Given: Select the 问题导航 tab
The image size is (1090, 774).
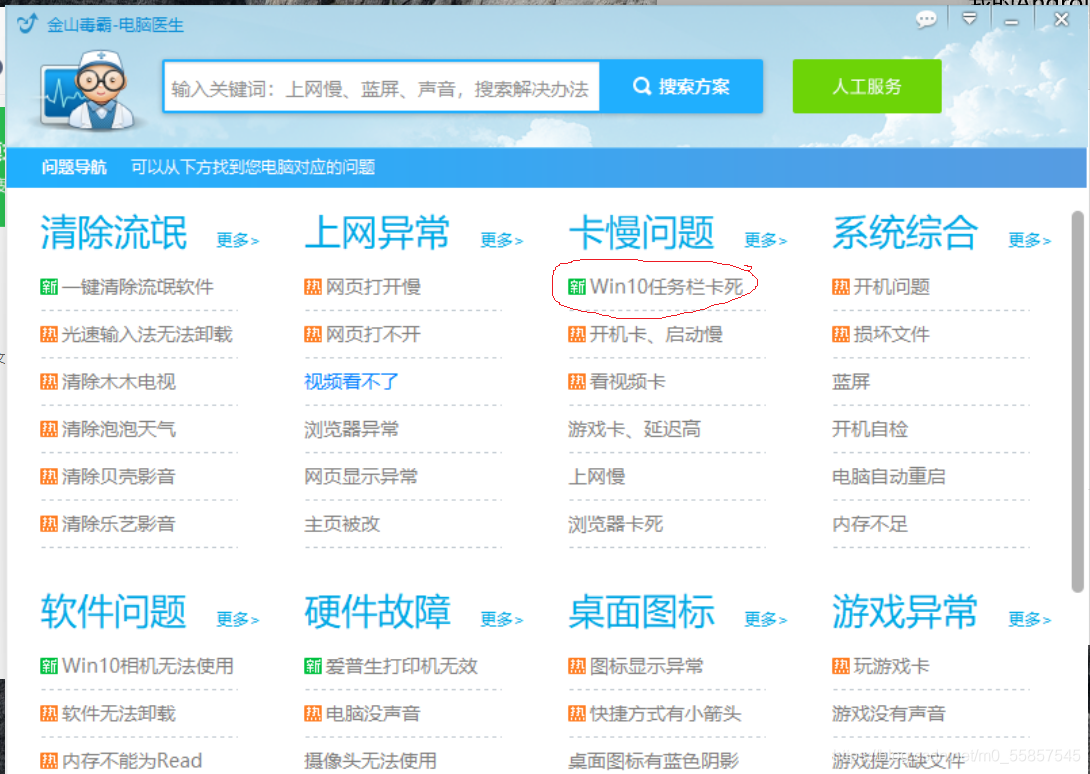Looking at the screenshot, I should [74, 167].
